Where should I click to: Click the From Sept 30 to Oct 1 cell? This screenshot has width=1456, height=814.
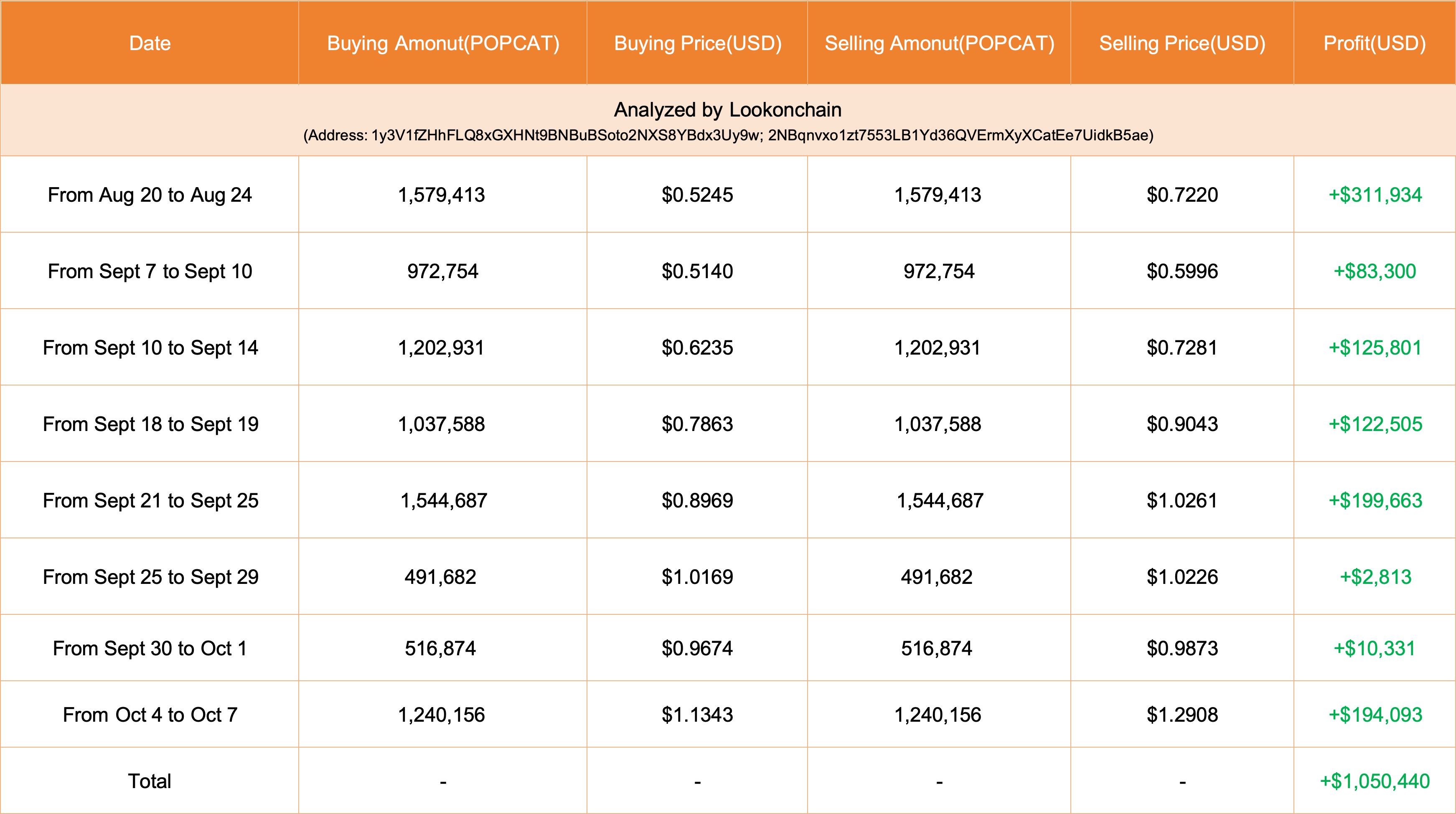click(x=150, y=649)
